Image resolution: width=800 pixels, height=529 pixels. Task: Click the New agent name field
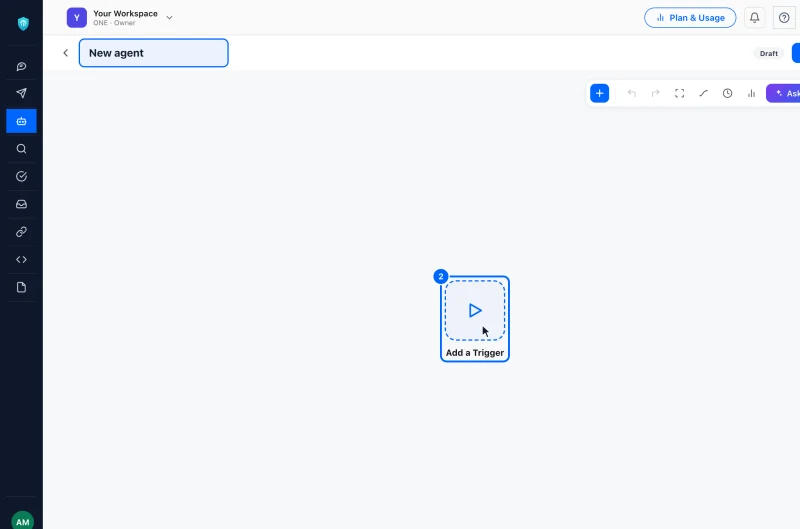[x=154, y=53]
